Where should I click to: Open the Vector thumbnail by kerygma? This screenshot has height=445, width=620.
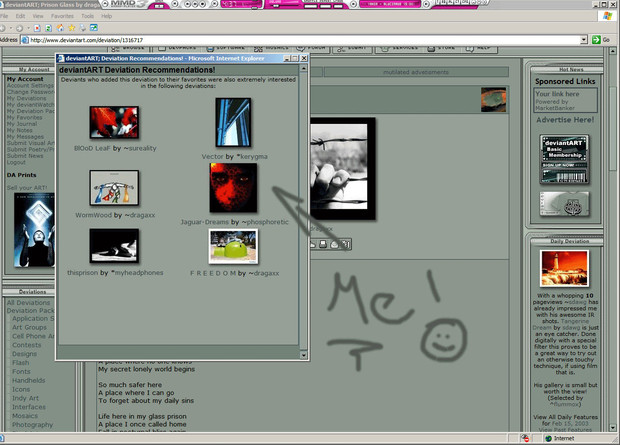click(x=233, y=123)
